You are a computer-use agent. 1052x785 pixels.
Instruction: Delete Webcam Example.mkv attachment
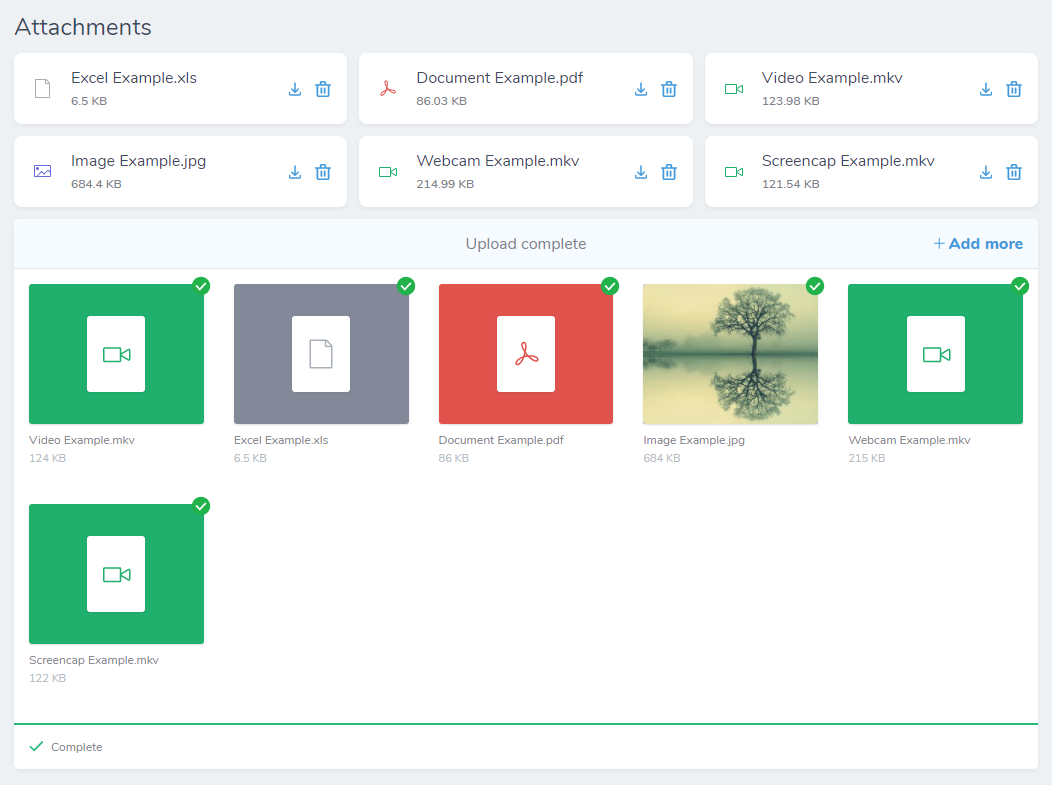pyautogui.click(x=669, y=172)
